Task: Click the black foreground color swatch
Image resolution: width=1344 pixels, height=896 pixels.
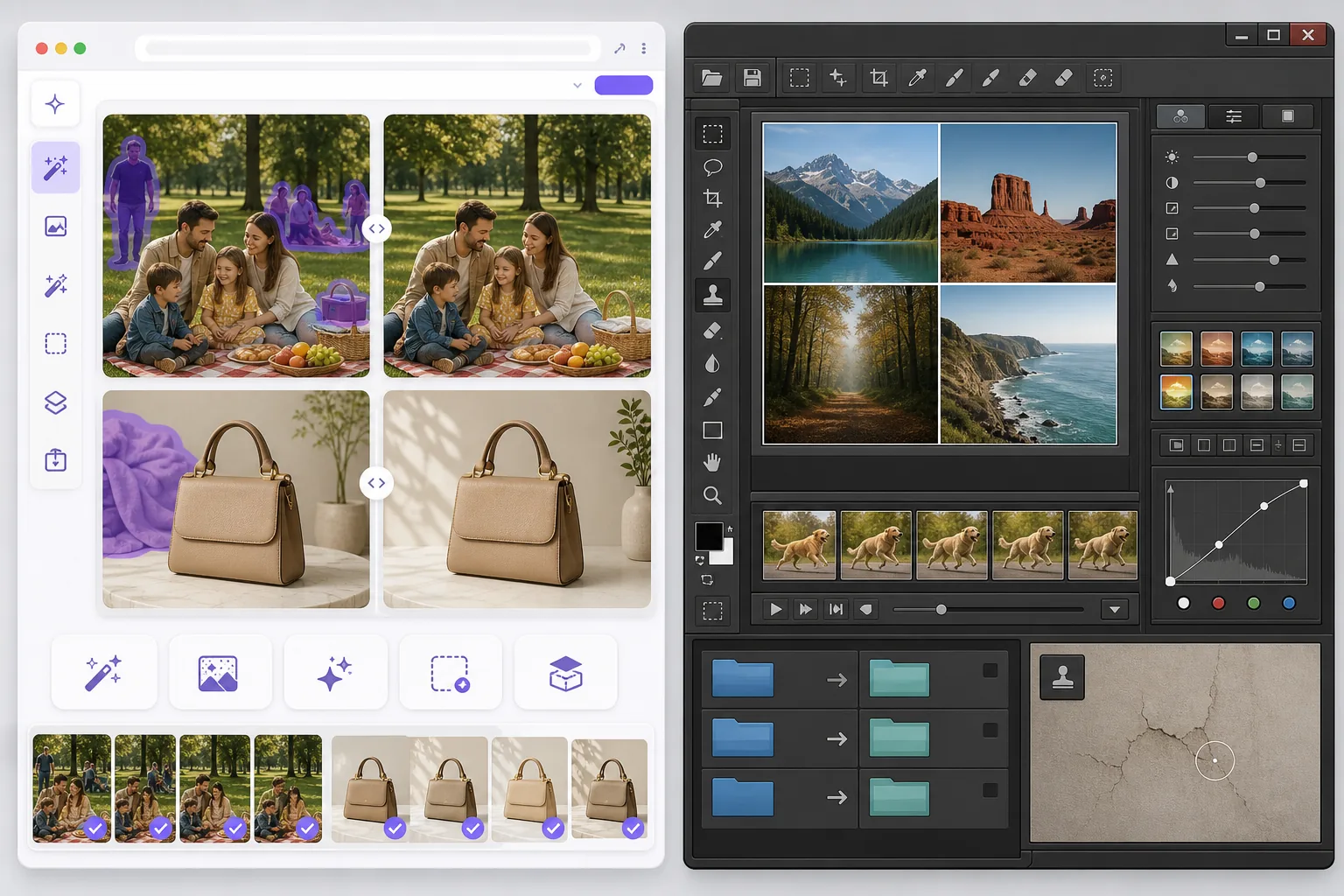Action: pos(708,535)
